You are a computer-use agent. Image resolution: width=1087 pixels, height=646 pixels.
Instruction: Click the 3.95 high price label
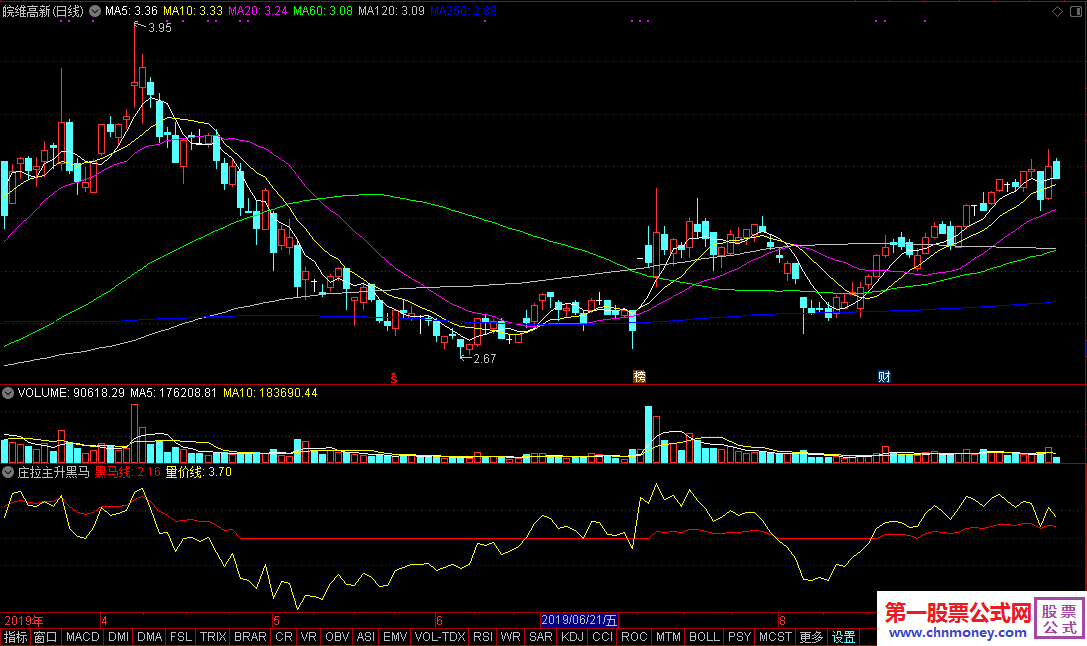pos(159,28)
